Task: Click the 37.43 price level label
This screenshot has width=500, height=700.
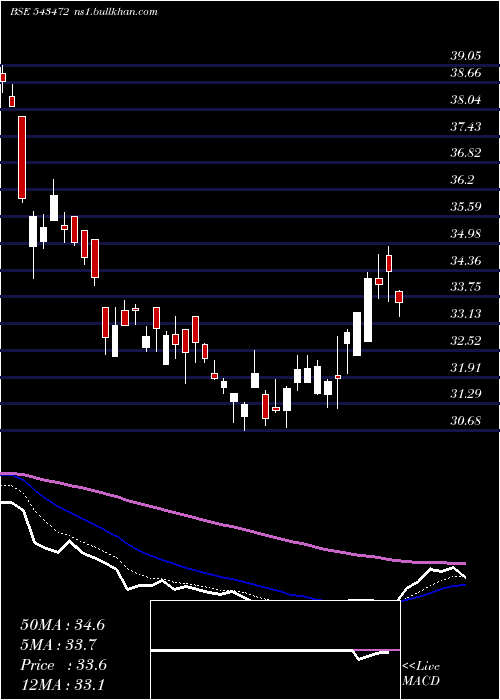Action: tap(466, 127)
